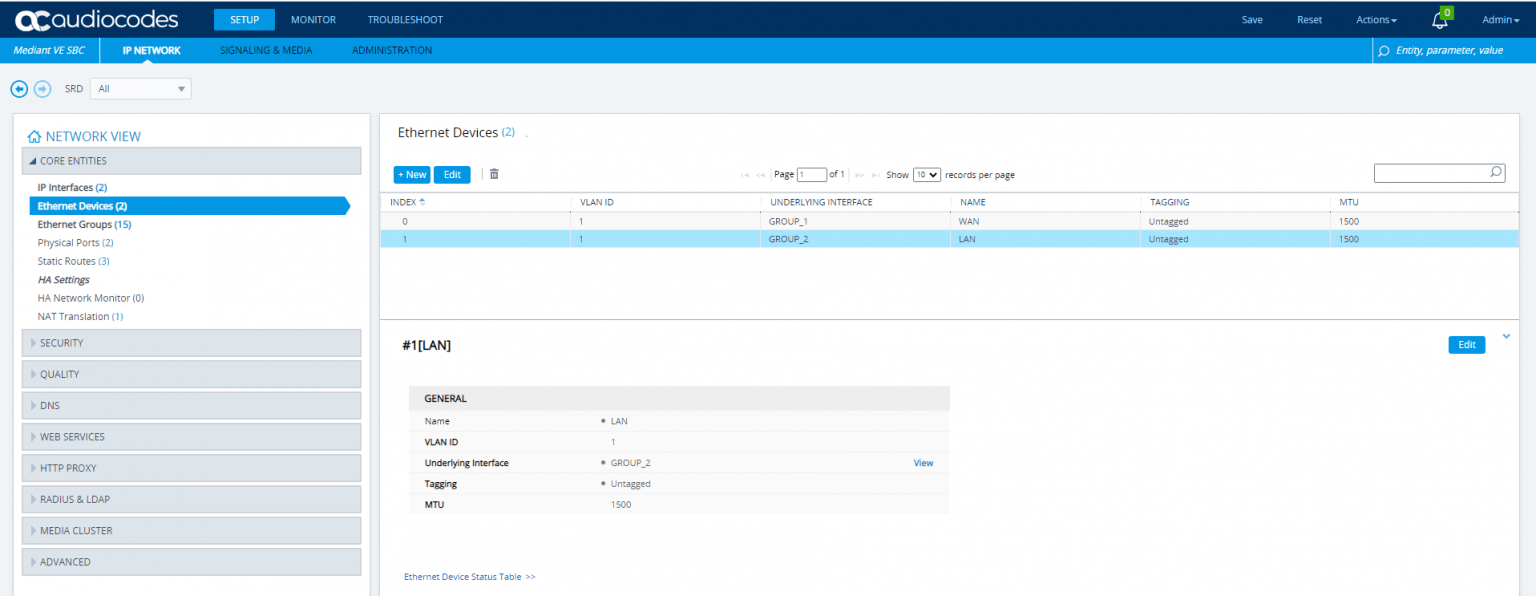The height and width of the screenshot is (596, 1536).
Task: Click the trash delete icon
Action: [x=494, y=174]
